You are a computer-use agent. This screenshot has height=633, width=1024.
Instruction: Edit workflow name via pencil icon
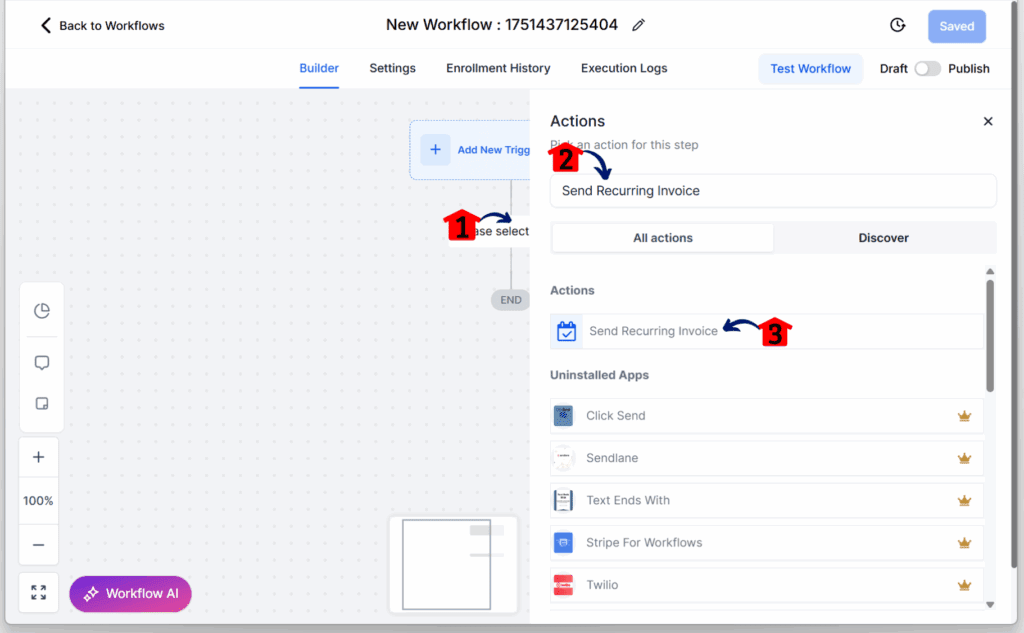click(638, 25)
